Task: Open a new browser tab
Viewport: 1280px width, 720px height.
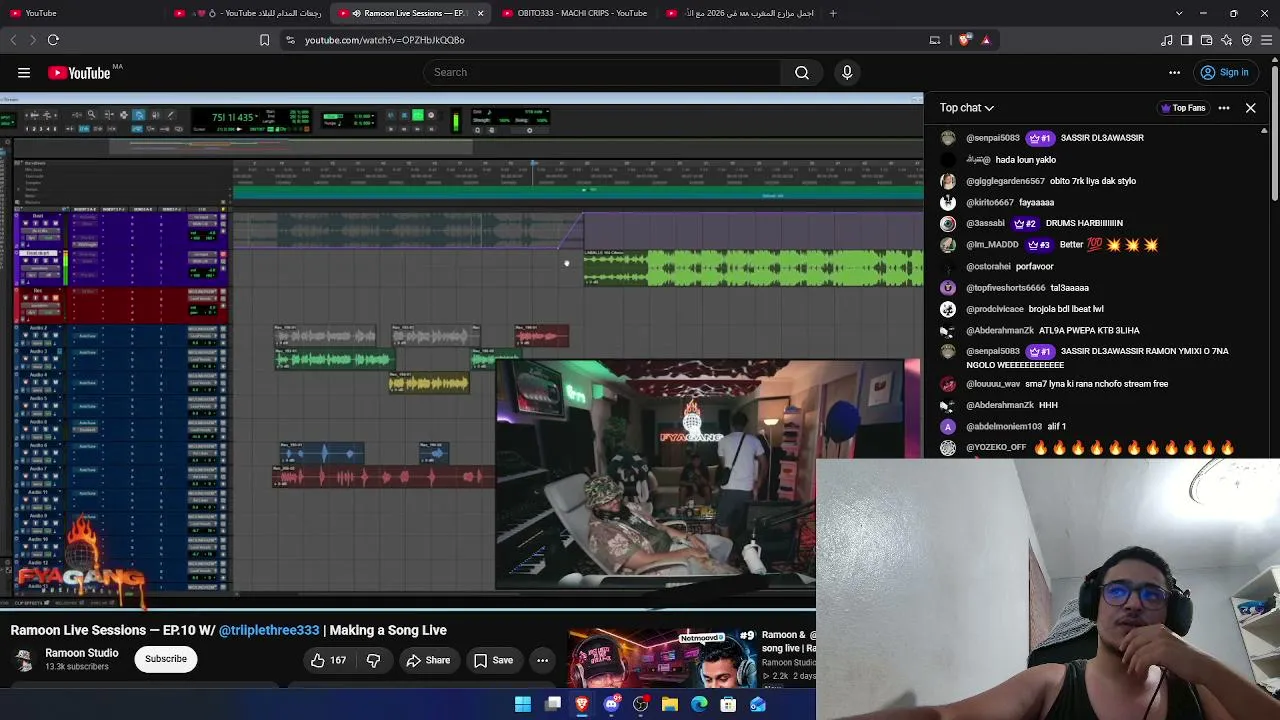Action: pos(833,13)
